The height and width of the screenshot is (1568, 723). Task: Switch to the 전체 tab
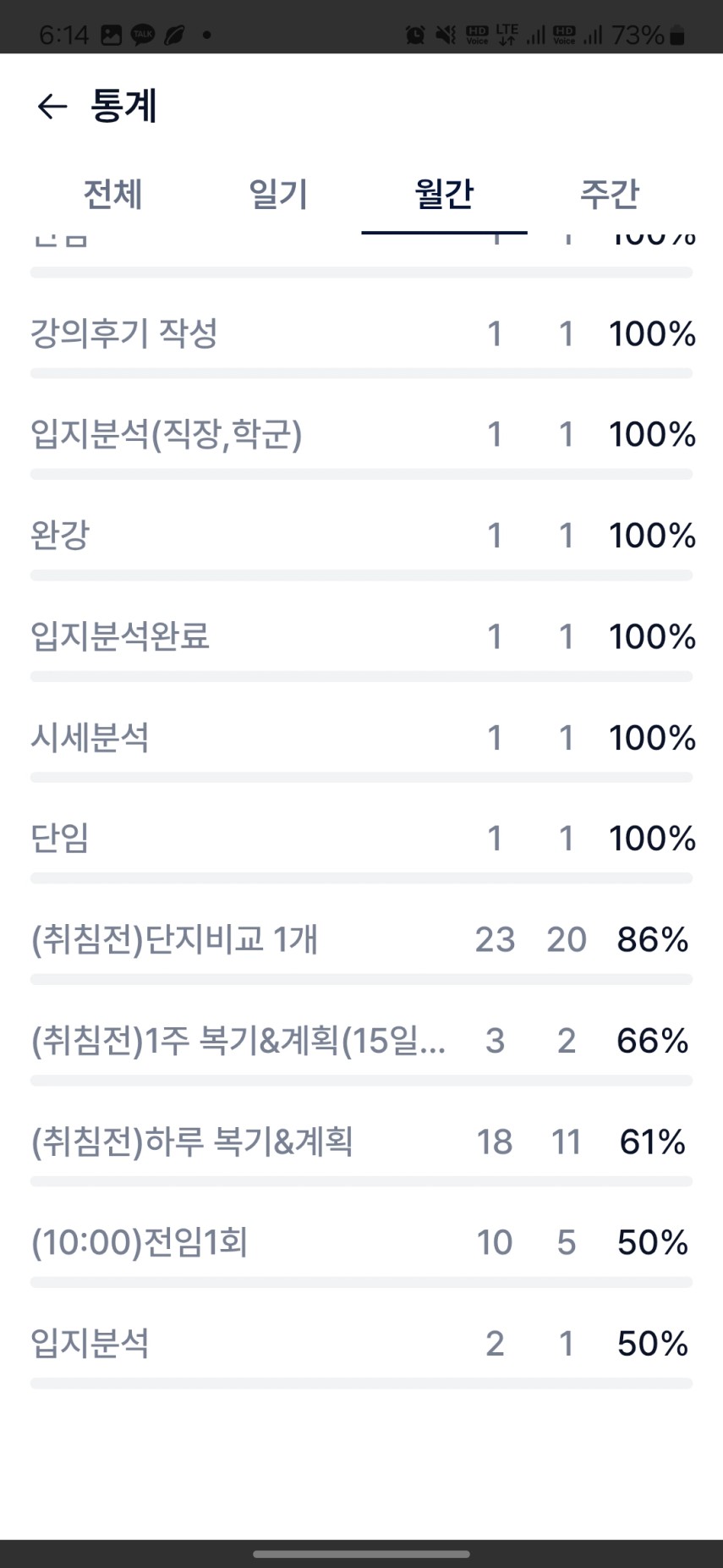coord(112,194)
